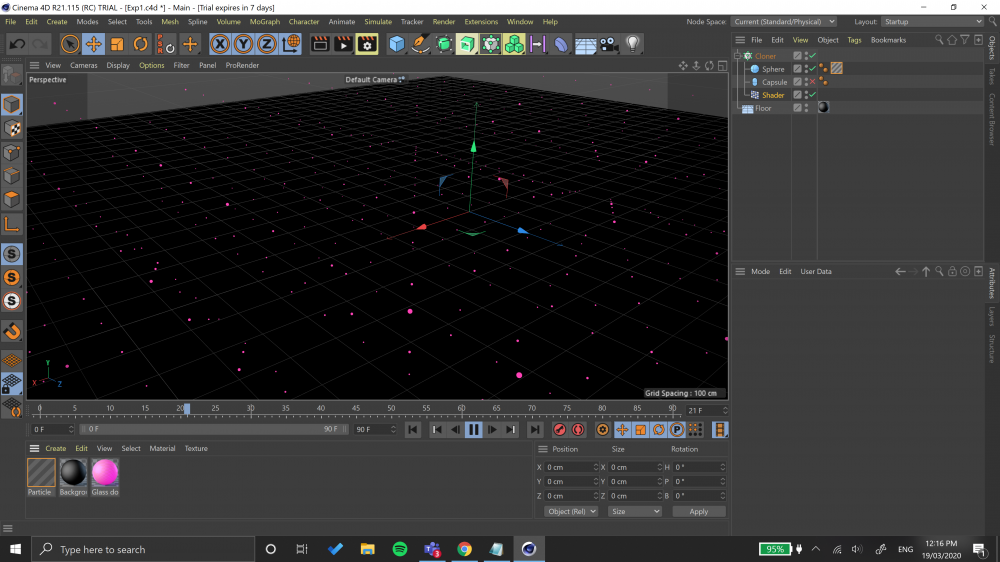Switch to Texture mode in sidebar
1000x562 pixels.
[x=12, y=128]
